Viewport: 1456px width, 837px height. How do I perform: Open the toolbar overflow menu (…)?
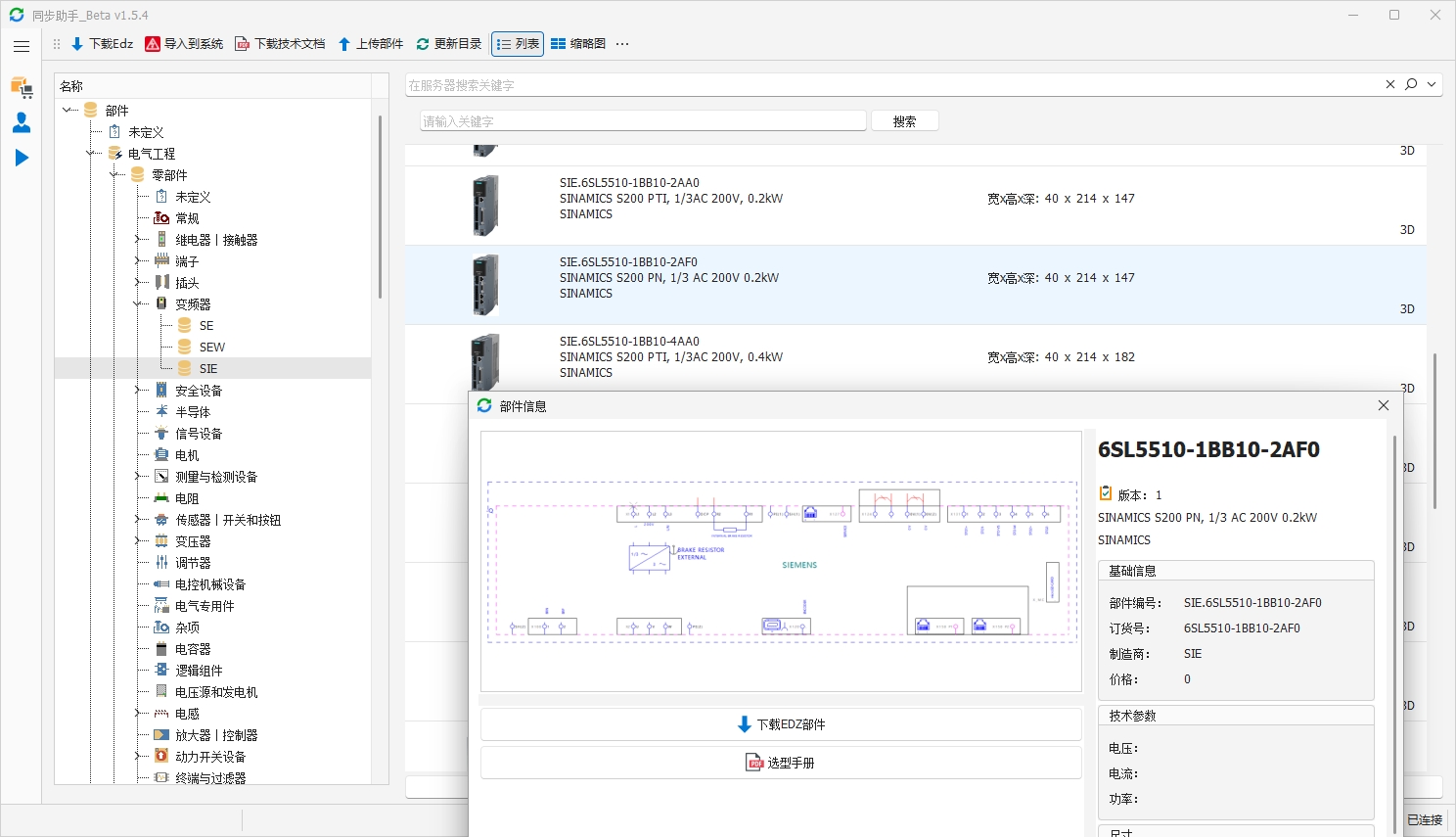(x=622, y=44)
